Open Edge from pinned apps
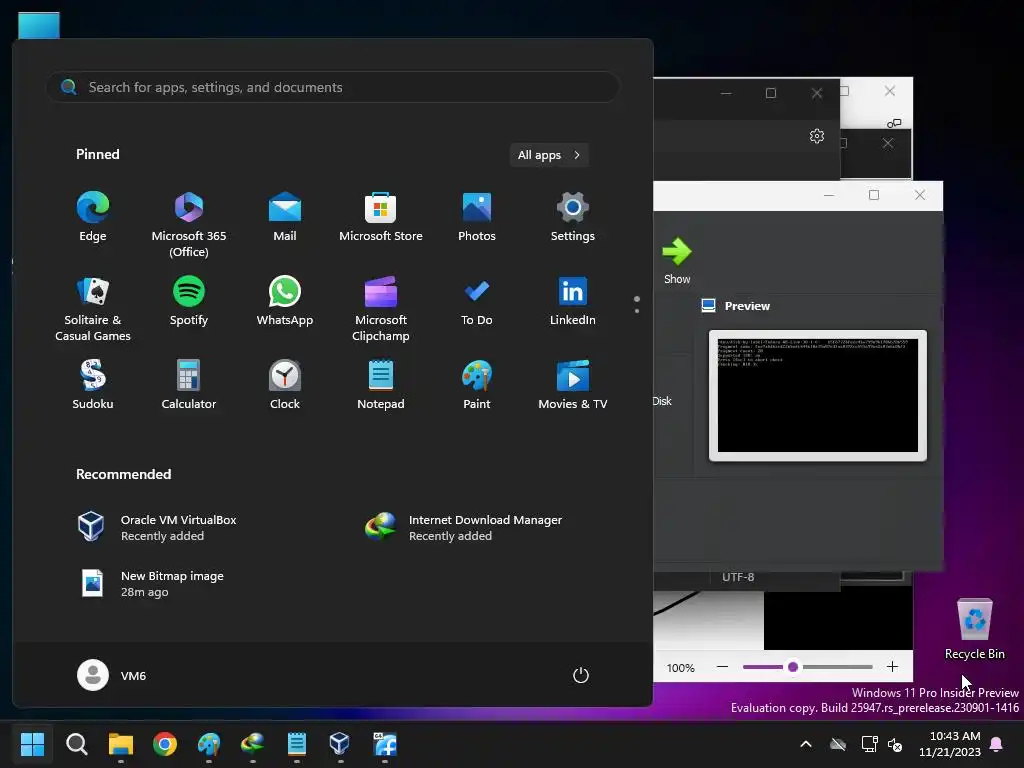 [93, 217]
